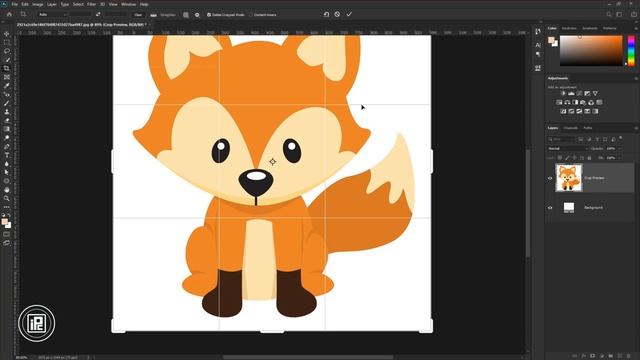Click the Straighten level icon

pyautogui.click(x=153, y=15)
